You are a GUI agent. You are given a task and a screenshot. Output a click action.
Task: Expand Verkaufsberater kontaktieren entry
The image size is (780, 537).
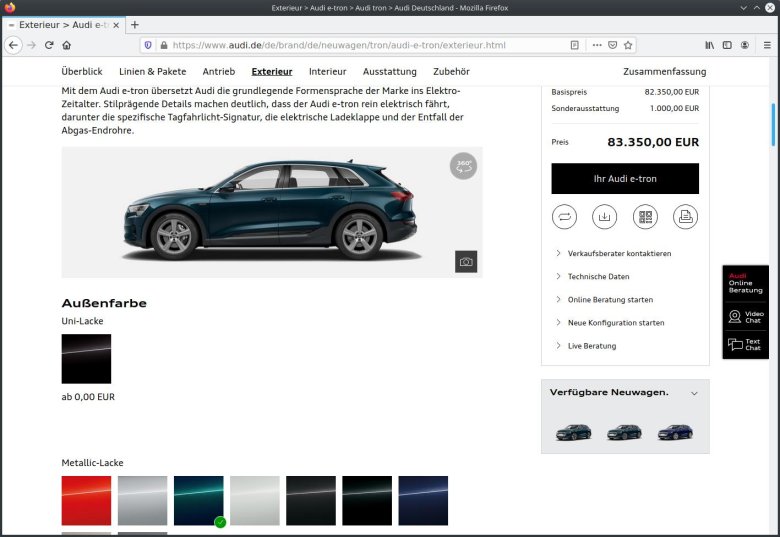pyautogui.click(x=619, y=254)
